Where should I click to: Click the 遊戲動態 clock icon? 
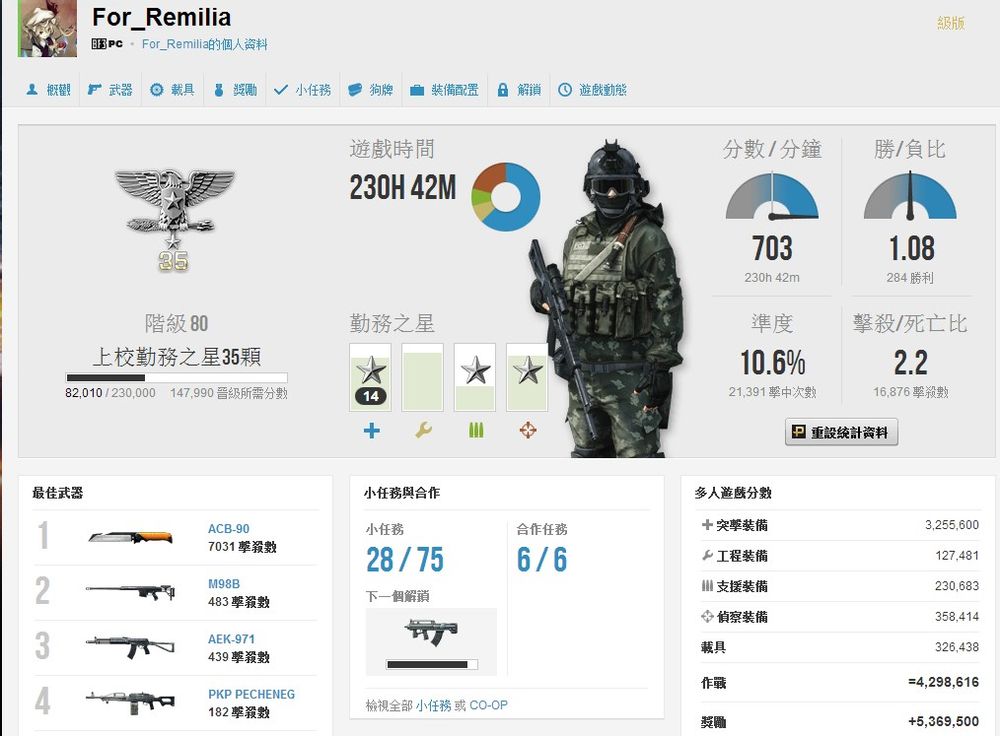point(564,90)
